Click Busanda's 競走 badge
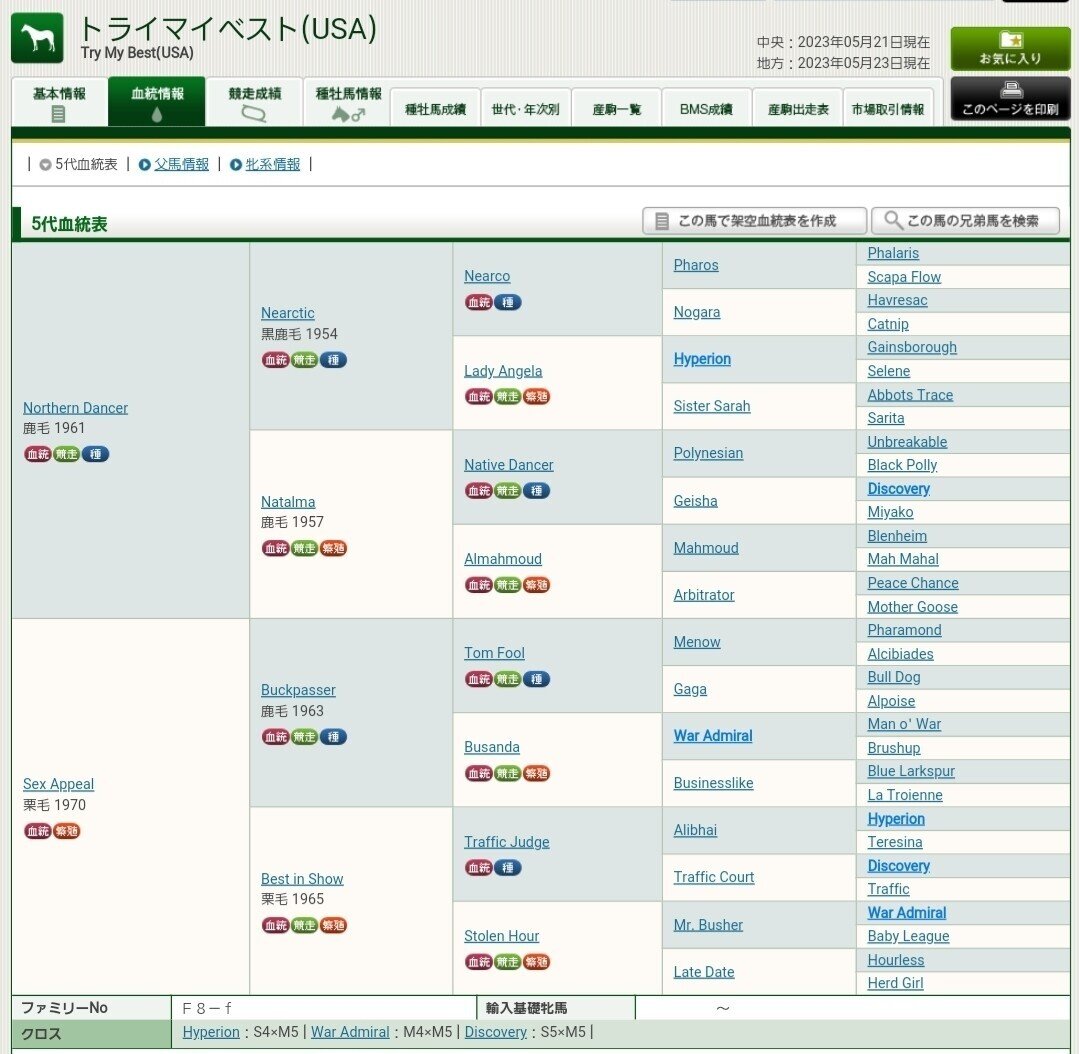This screenshot has width=1079, height=1054. (x=507, y=773)
